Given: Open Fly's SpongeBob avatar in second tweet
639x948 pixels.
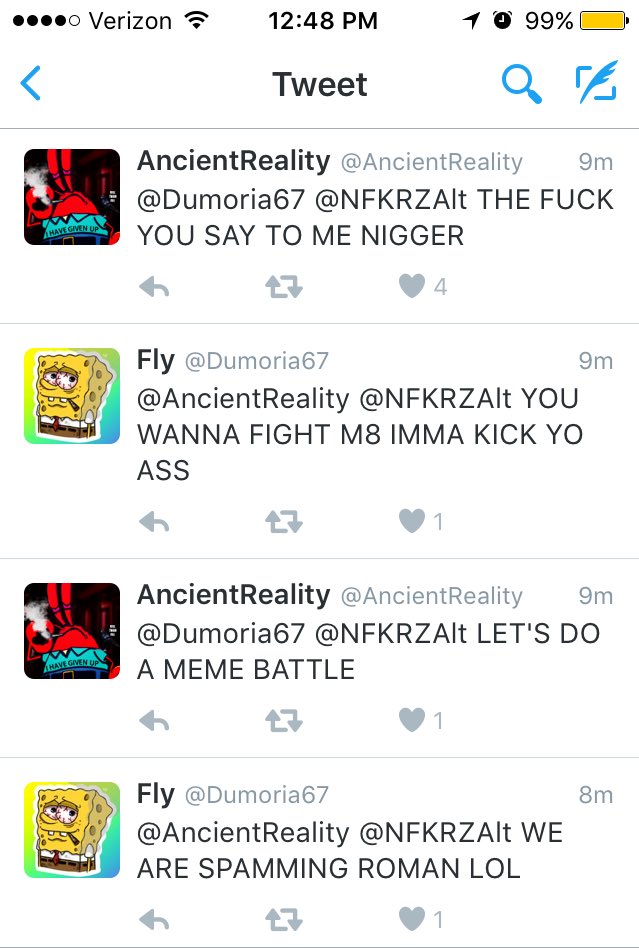Looking at the screenshot, I should click(72, 396).
